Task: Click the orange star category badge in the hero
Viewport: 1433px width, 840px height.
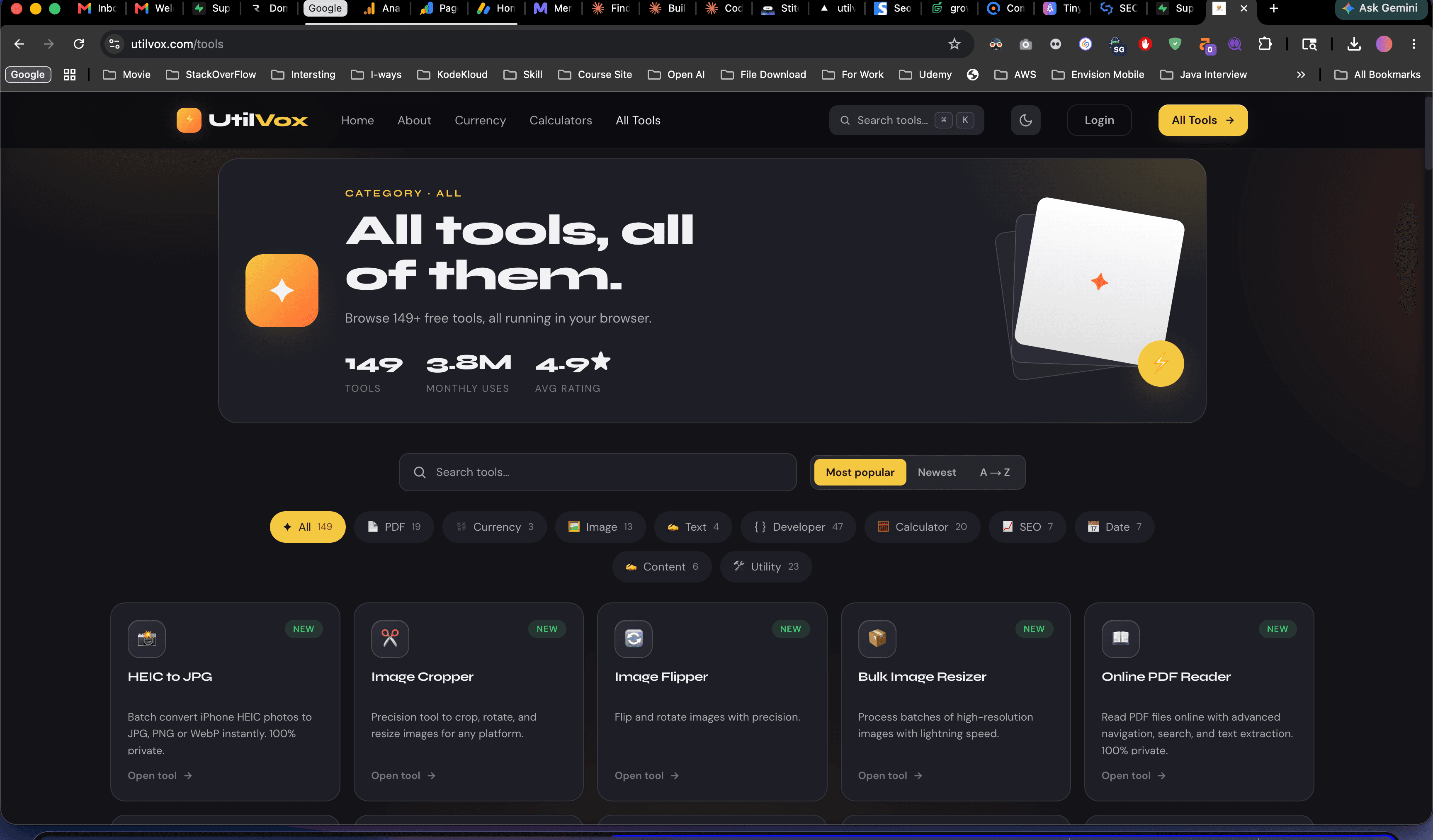Action: click(x=282, y=290)
